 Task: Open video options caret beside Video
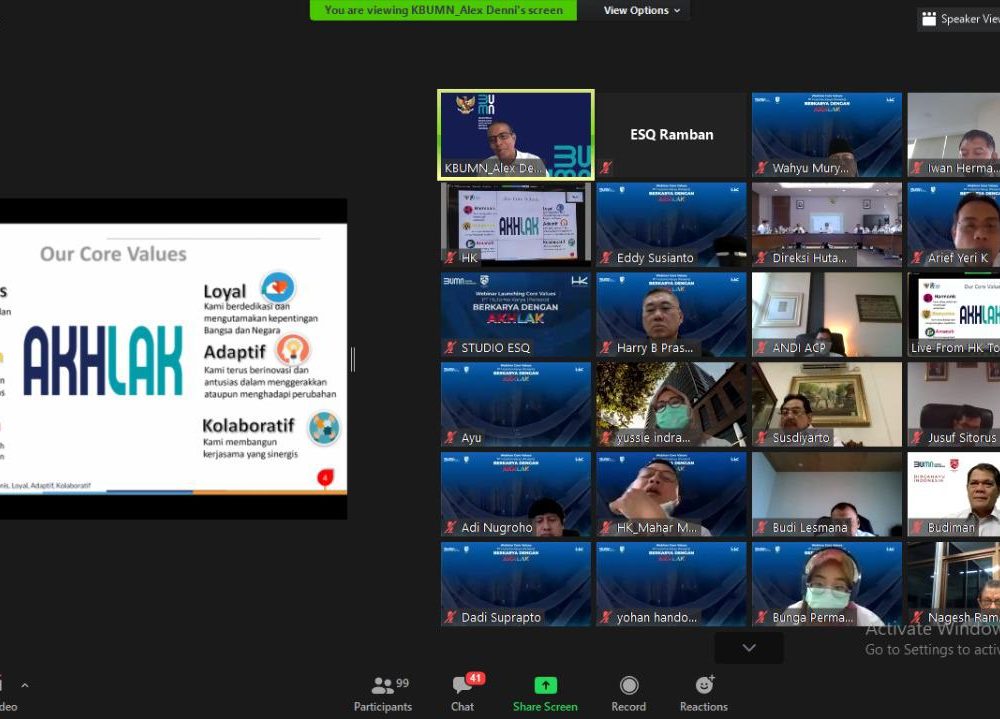coord(25,686)
